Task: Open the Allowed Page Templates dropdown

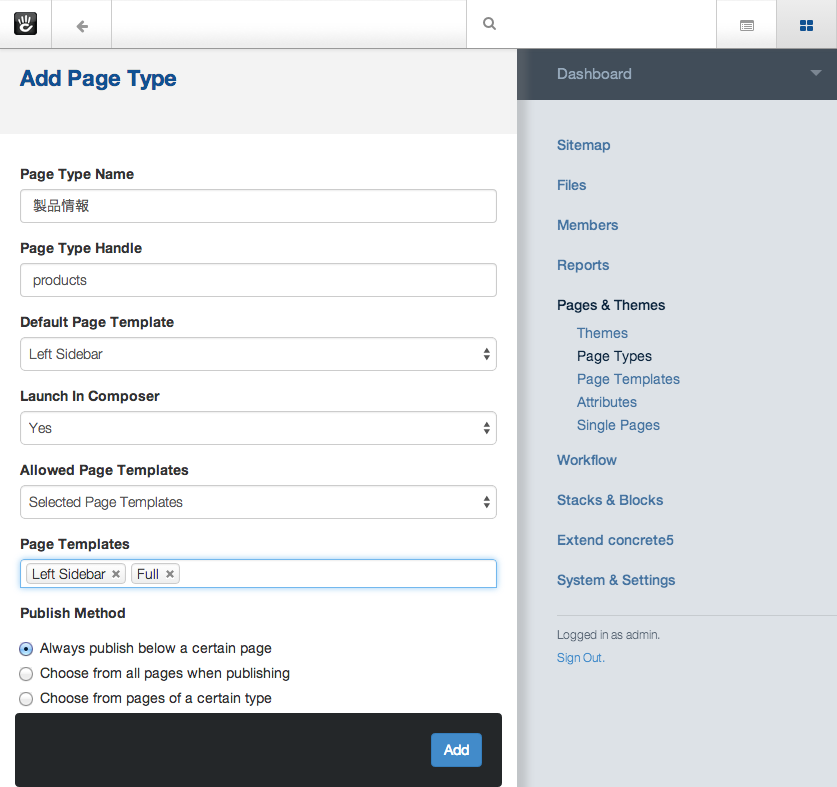Action: (258, 502)
